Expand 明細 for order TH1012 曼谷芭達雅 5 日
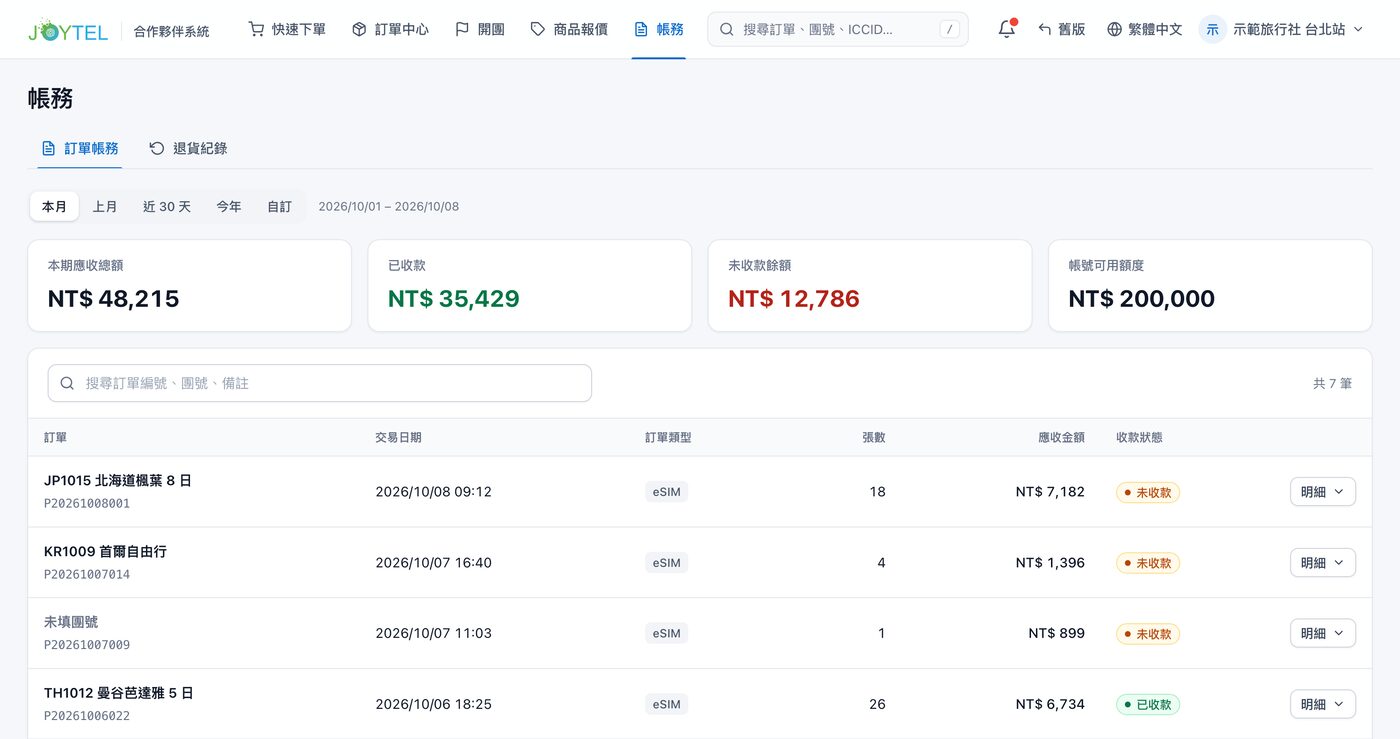This screenshot has height=739, width=1400. pos(1323,704)
